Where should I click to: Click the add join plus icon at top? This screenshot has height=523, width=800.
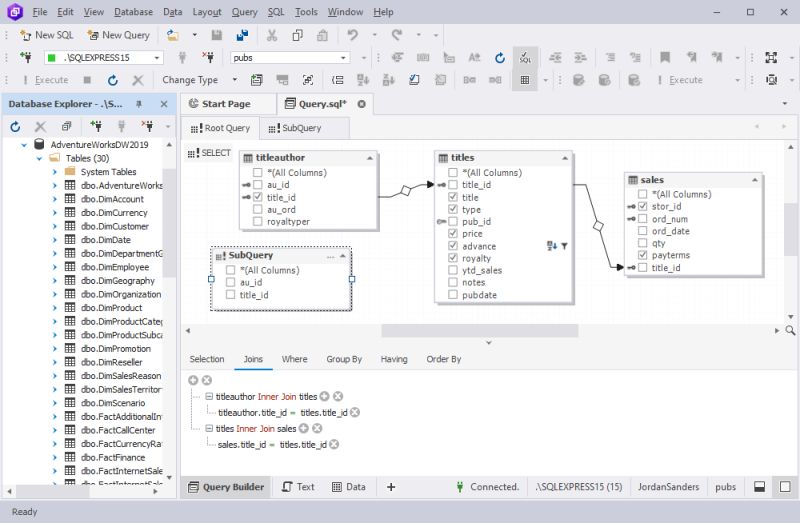coord(193,380)
